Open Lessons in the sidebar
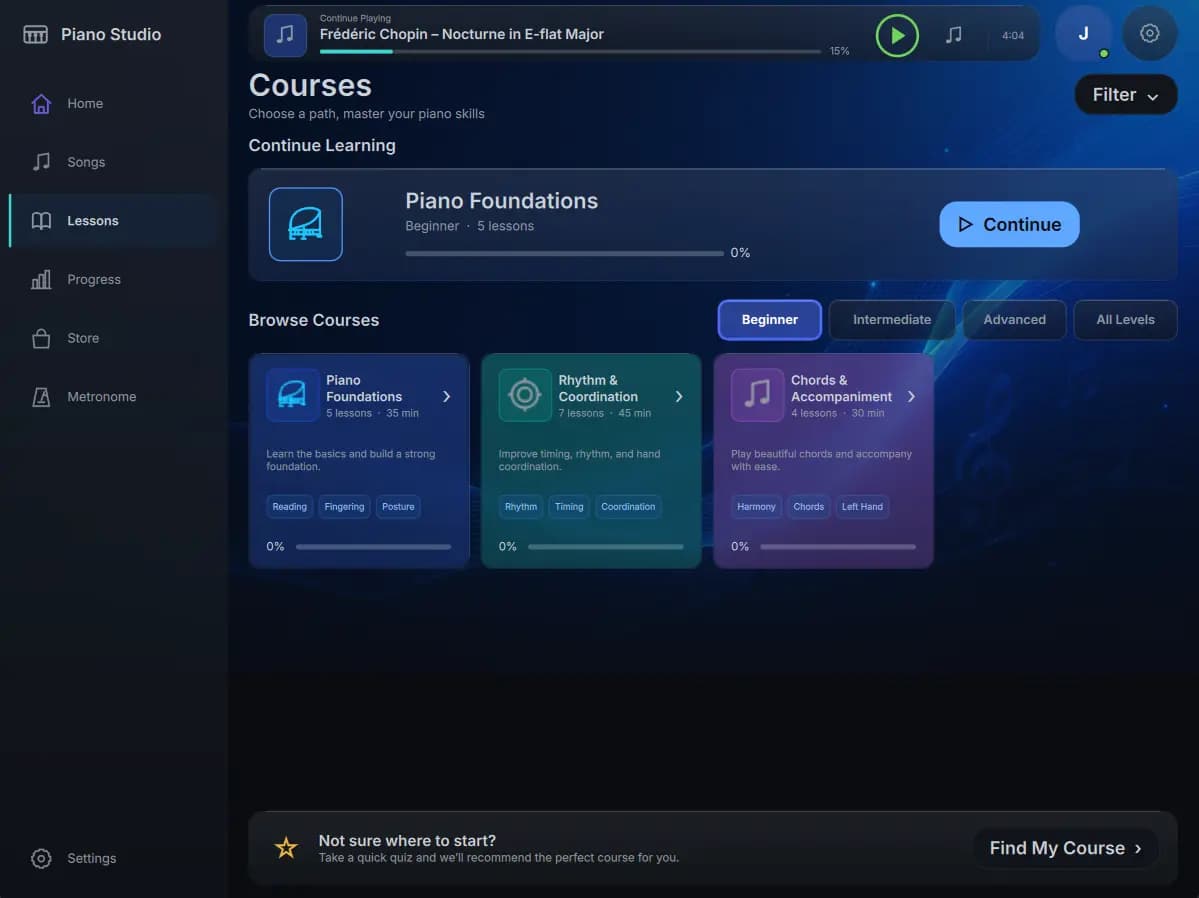The image size is (1199, 898). pos(115,220)
